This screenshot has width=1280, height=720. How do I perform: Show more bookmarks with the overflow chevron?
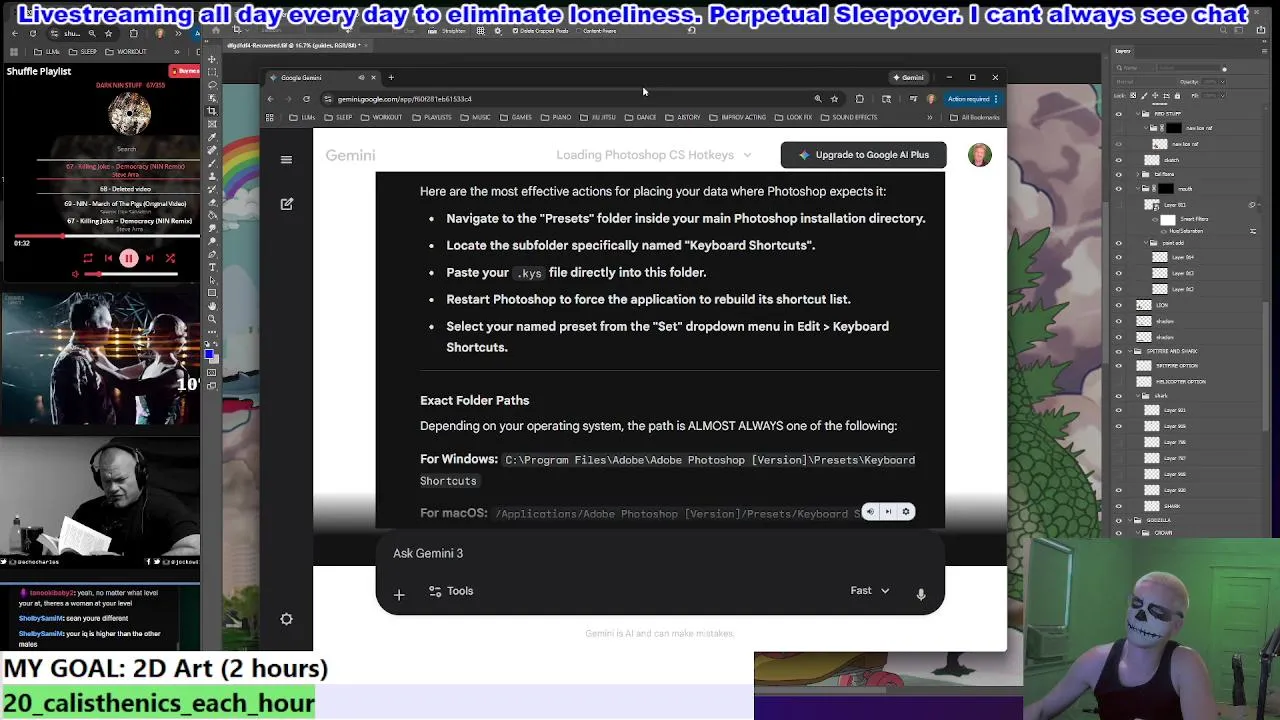tap(929, 117)
